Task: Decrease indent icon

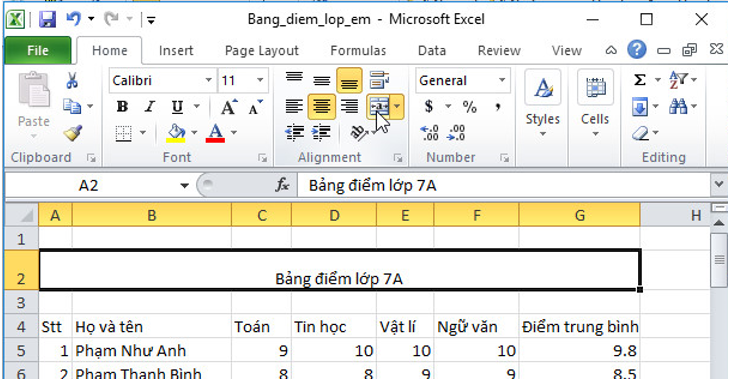Action: [x=294, y=133]
